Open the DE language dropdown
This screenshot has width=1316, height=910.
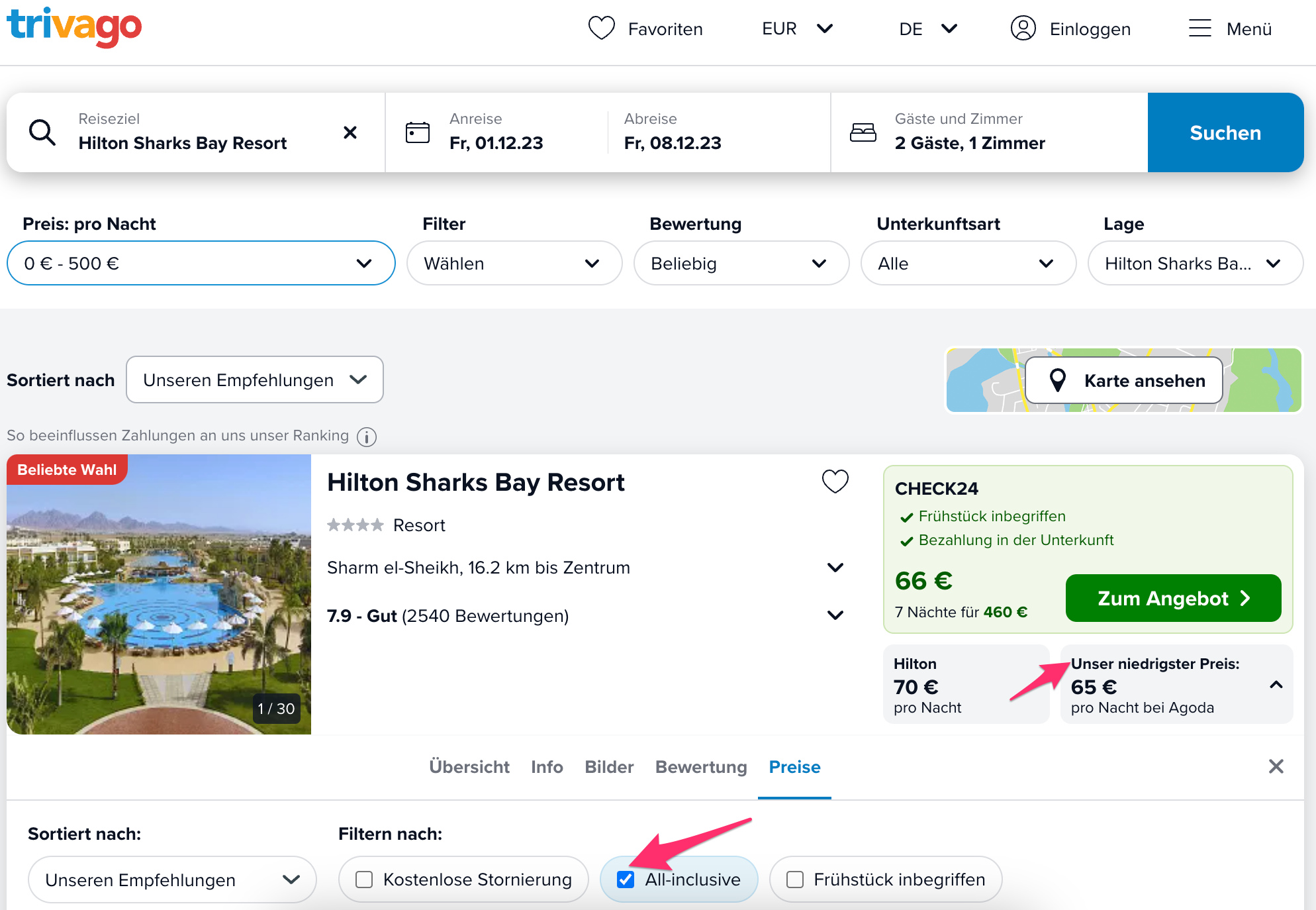928,28
